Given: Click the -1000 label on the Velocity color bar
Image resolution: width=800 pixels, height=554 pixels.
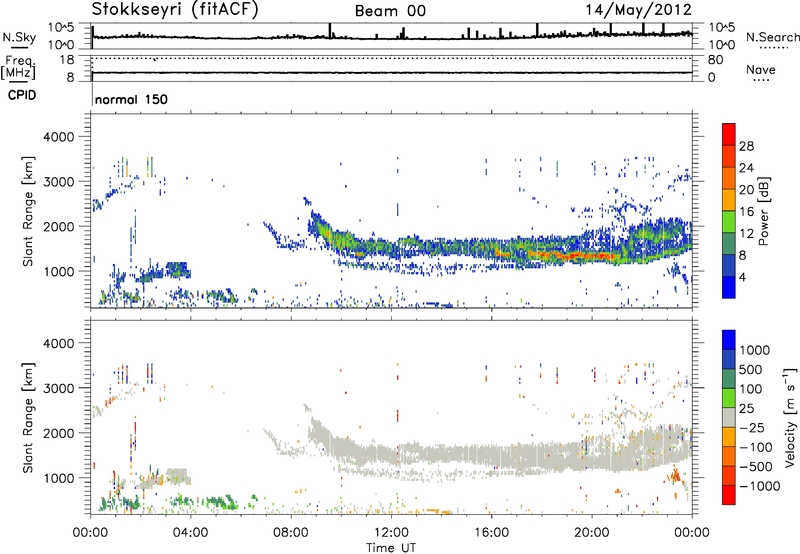Looking at the screenshot, I should (x=759, y=486).
